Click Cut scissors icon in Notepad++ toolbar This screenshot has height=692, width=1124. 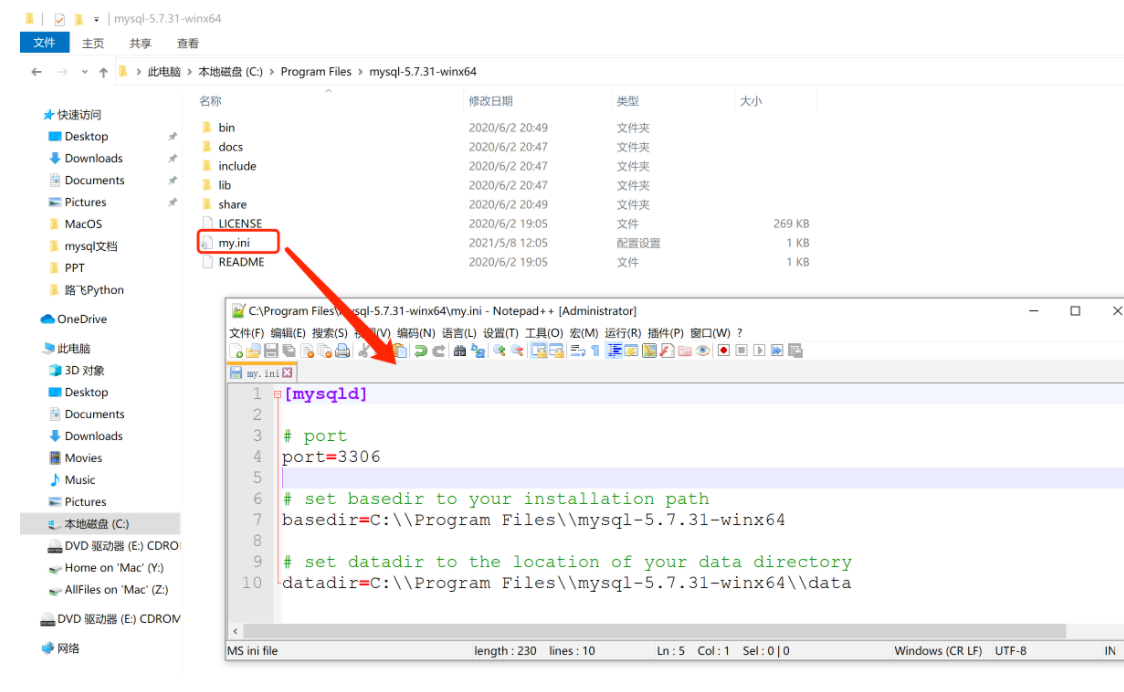tap(364, 351)
